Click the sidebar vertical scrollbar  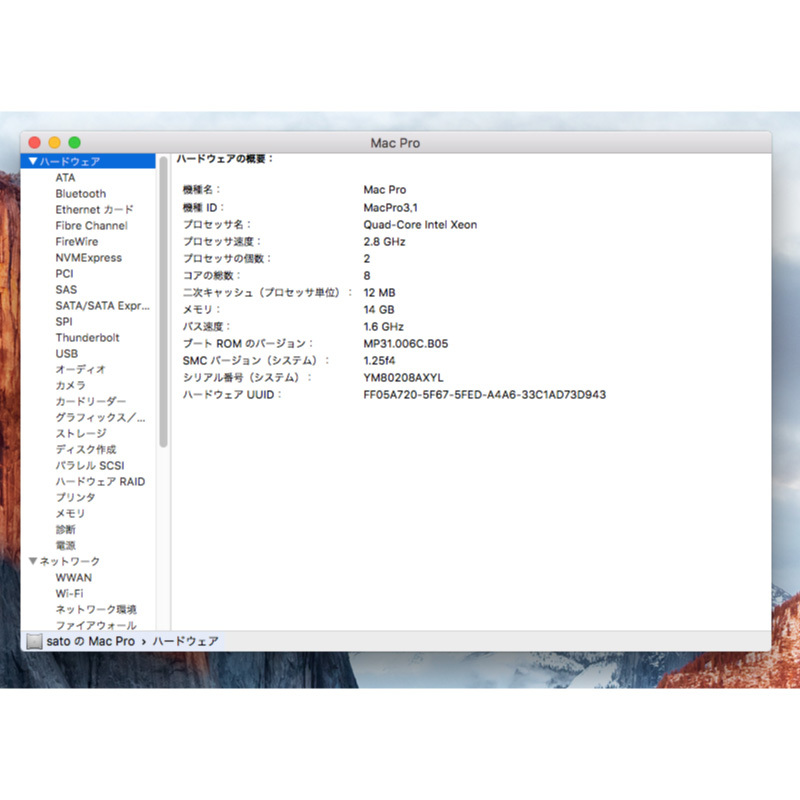(164, 300)
